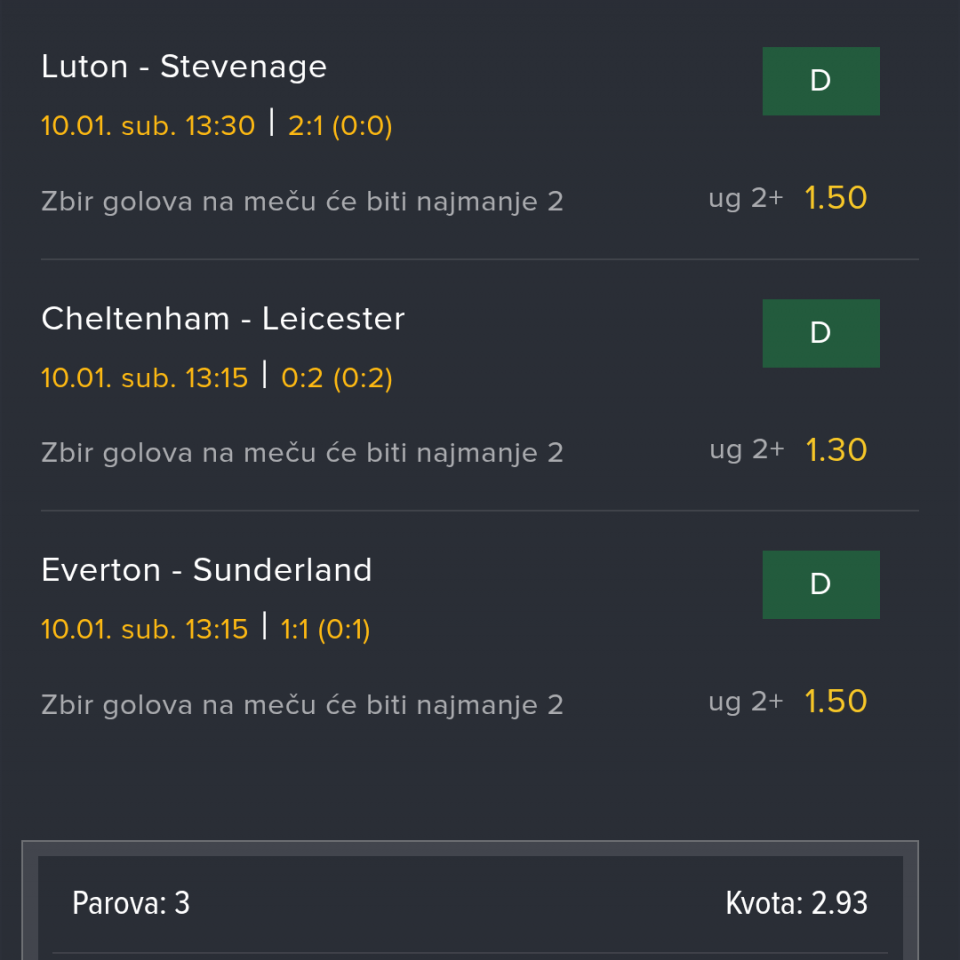Click the 1.50 odds for Luton match

(836, 198)
